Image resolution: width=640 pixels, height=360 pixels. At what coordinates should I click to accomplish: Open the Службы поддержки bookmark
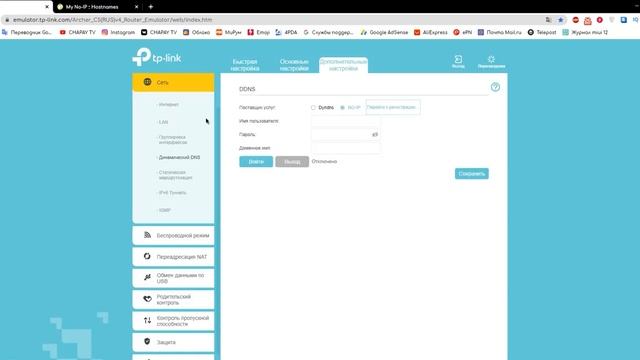click(x=329, y=32)
